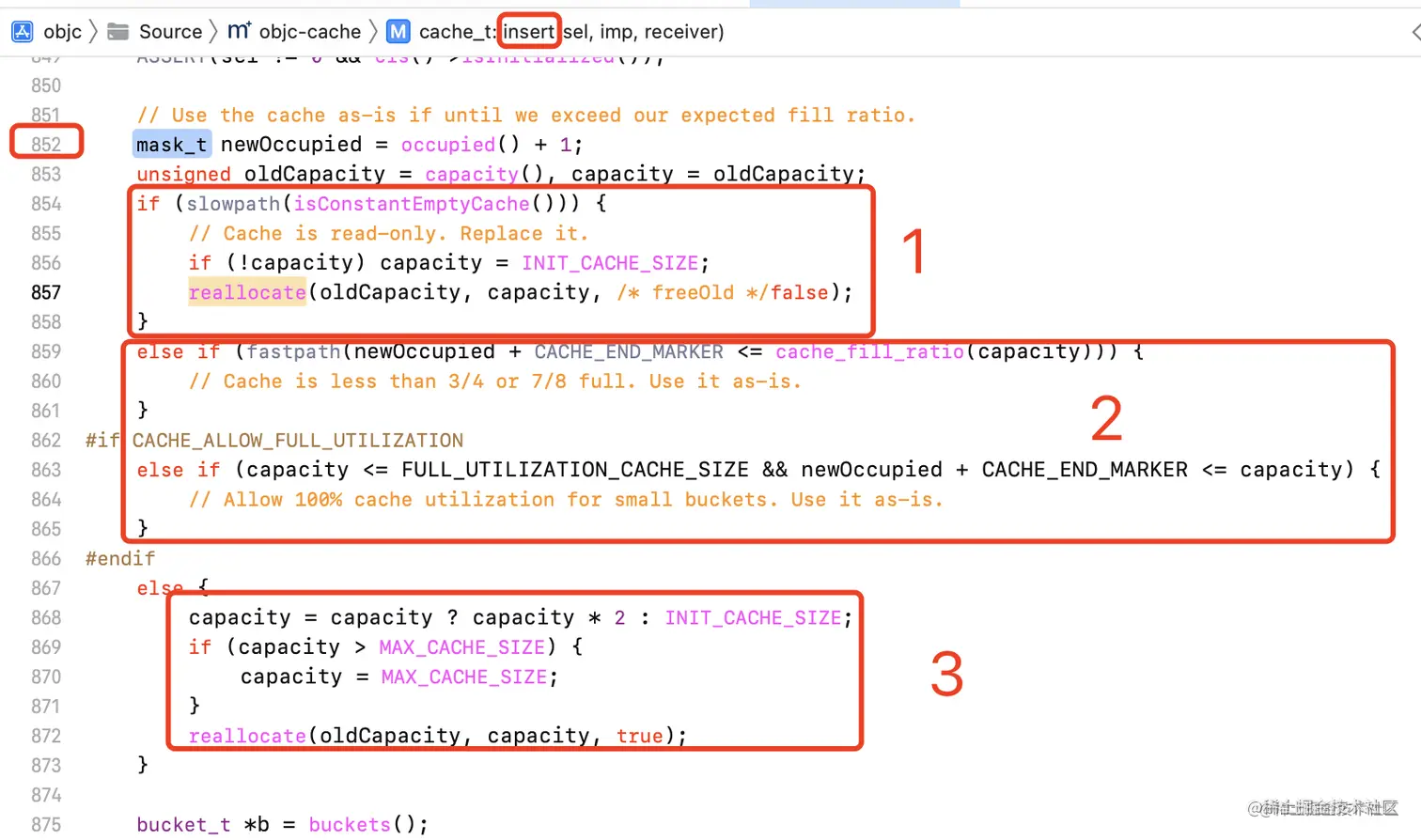Click the Source folder icon in breadcrumb
The width and height of the screenshot is (1421, 840).
pos(118,32)
